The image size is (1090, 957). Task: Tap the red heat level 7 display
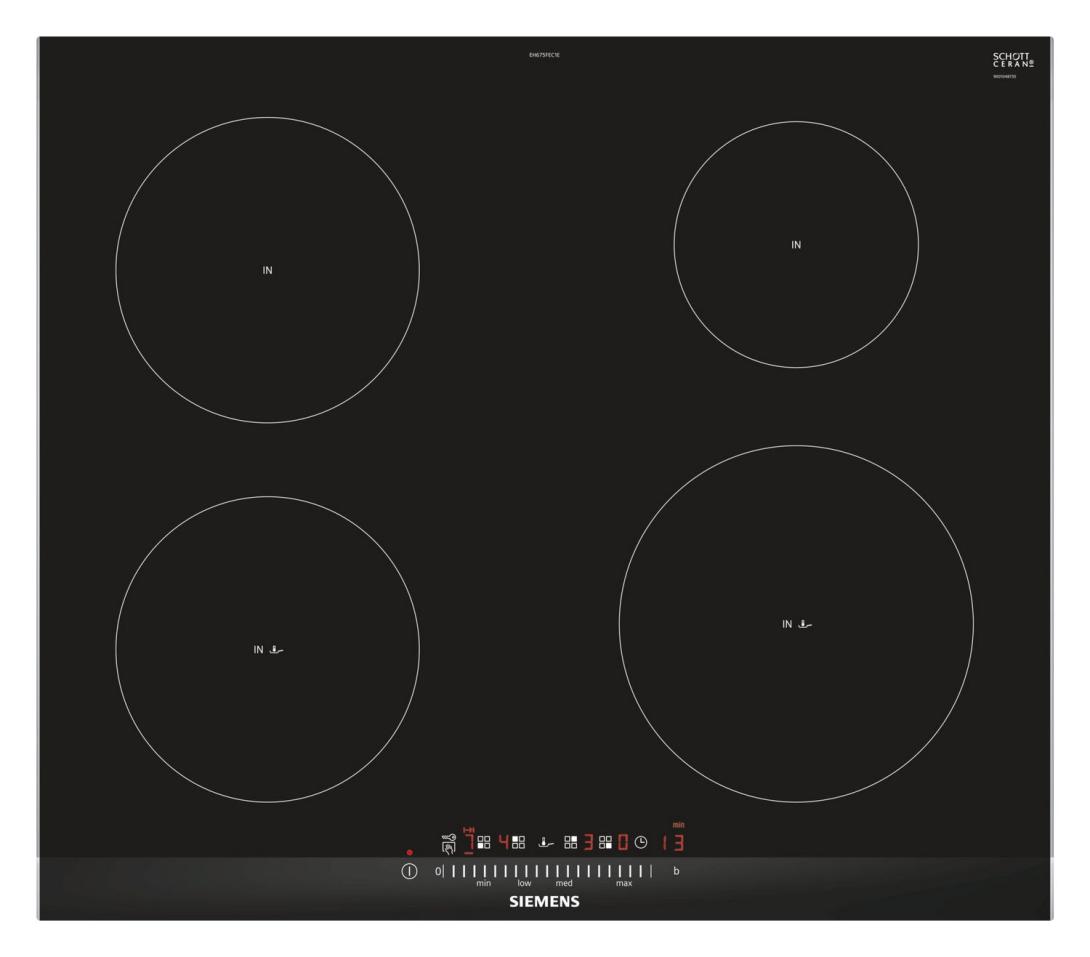tap(468, 843)
